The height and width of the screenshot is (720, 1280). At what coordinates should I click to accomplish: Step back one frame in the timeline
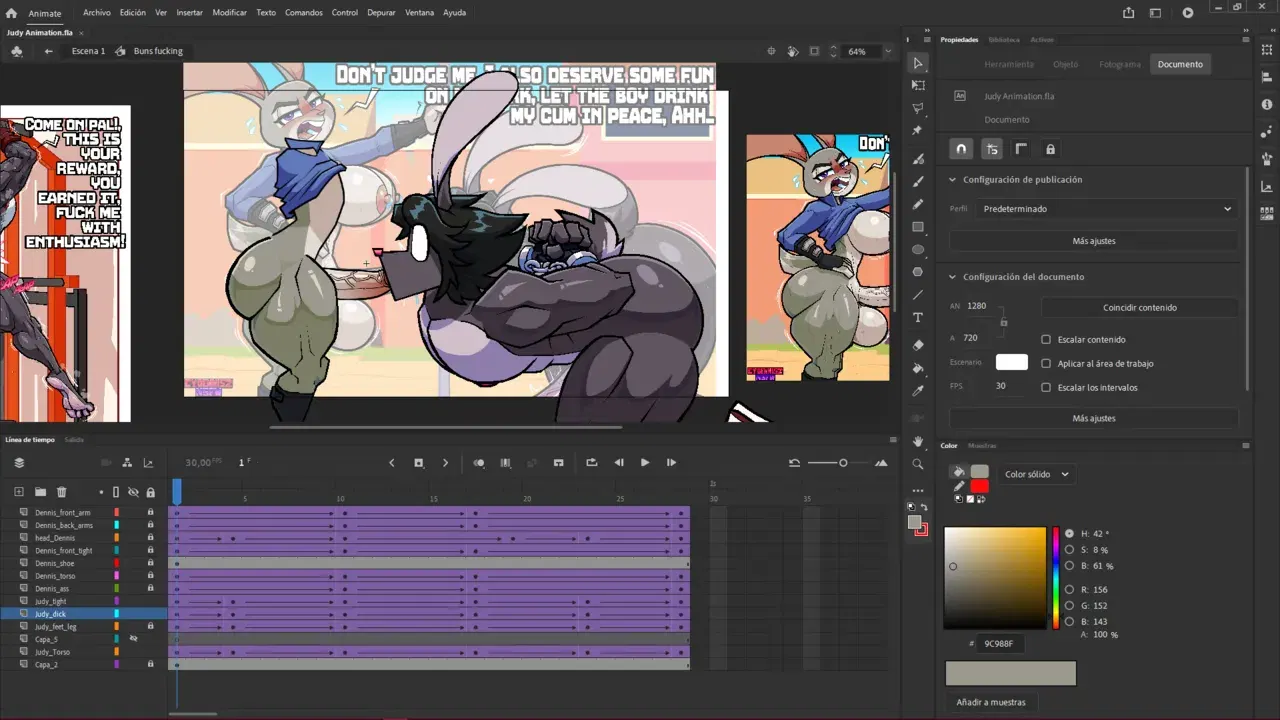point(619,463)
